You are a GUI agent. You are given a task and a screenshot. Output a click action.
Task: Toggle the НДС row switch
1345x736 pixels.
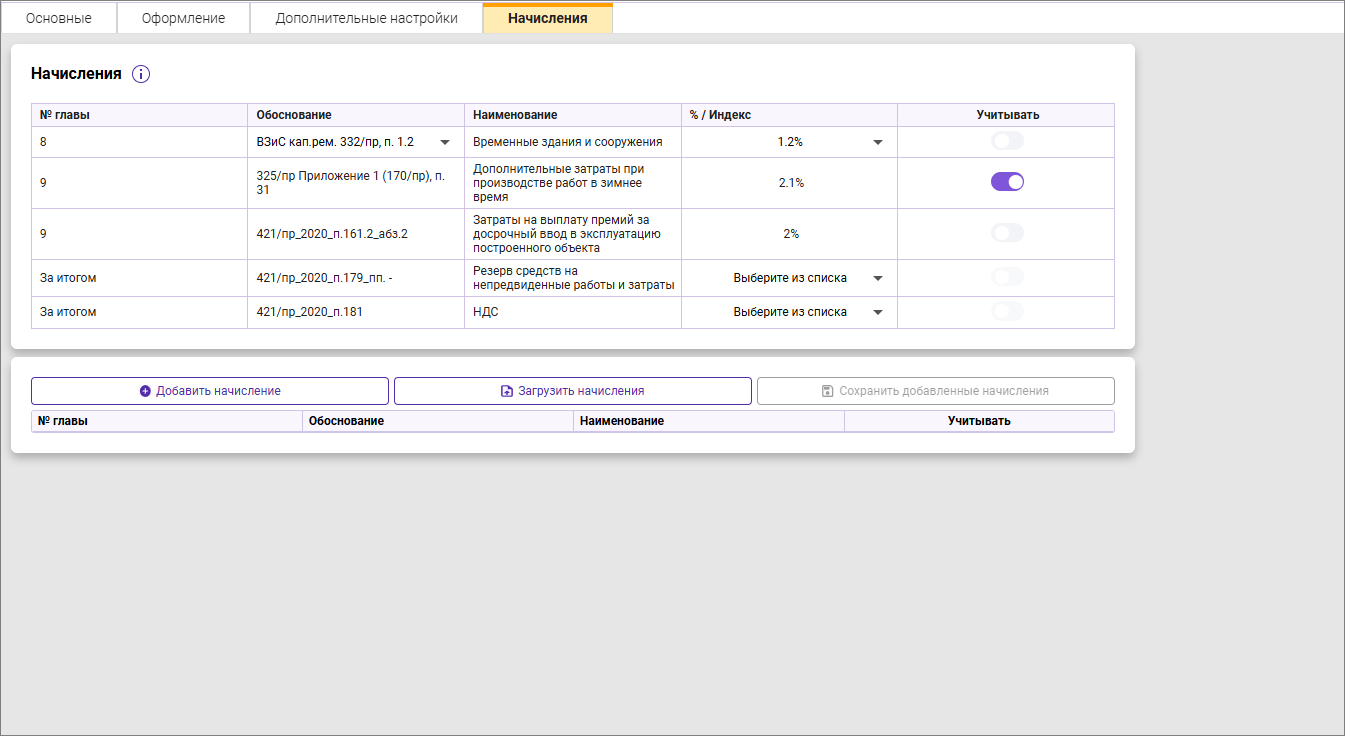[1007, 312]
